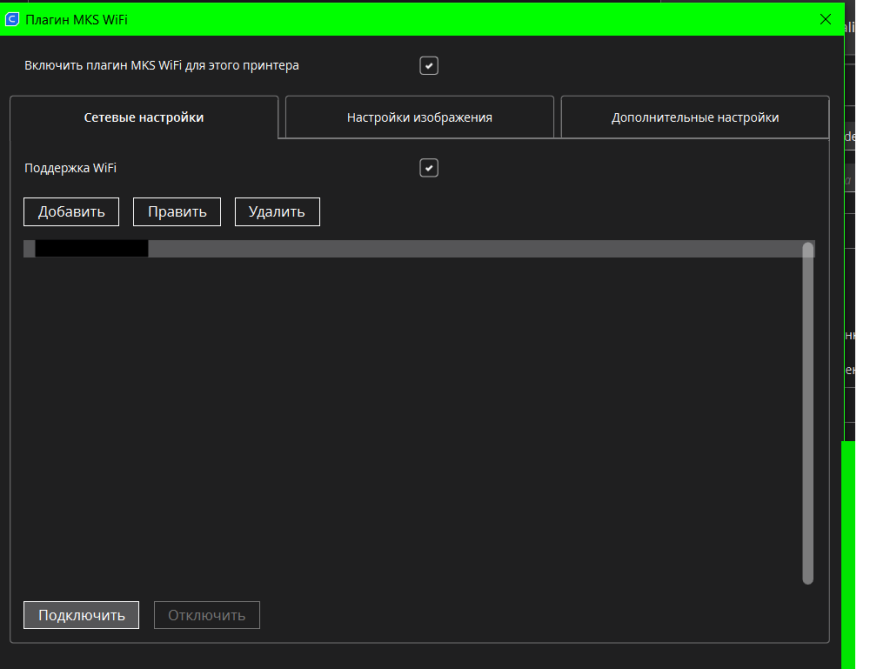Toggle the Поддержка WiFi checkbox
This screenshot has height=669, width=870.
428,167
